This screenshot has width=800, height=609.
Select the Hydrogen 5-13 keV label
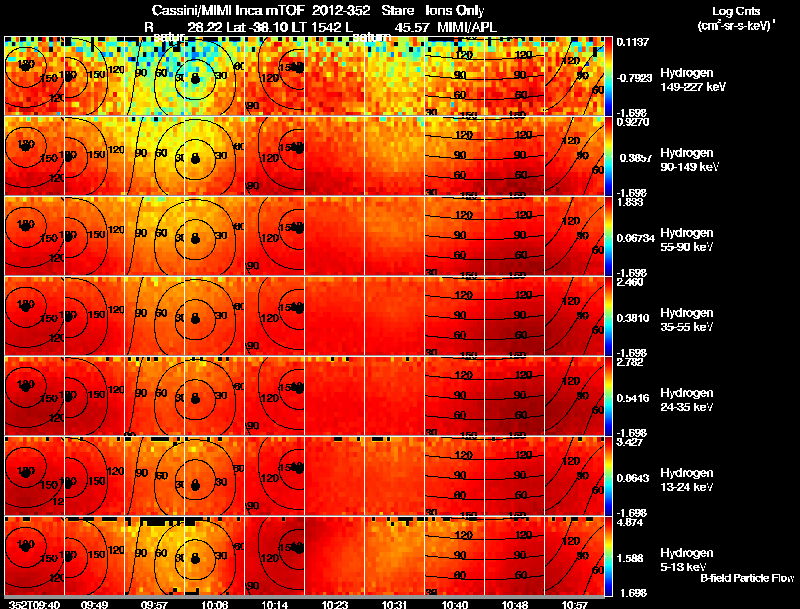[687, 560]
